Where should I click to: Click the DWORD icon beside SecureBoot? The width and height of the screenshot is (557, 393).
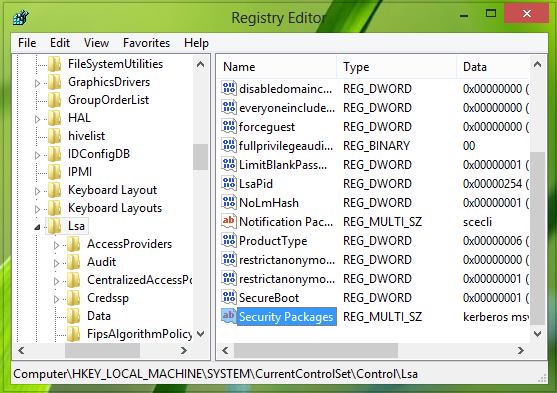tap(228, 297)
